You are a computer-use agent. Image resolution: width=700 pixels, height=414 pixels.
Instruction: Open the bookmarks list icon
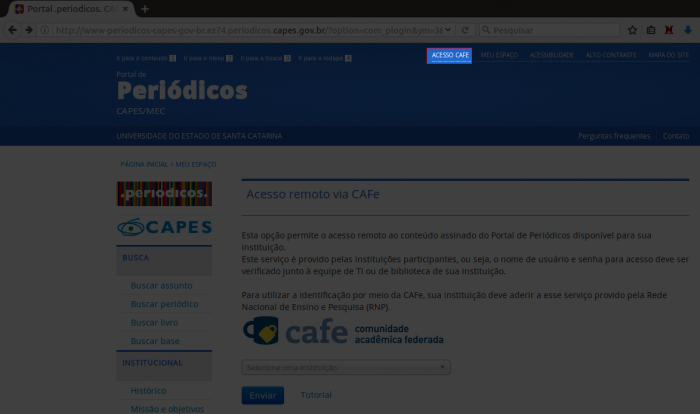click(x=651, y=30)
